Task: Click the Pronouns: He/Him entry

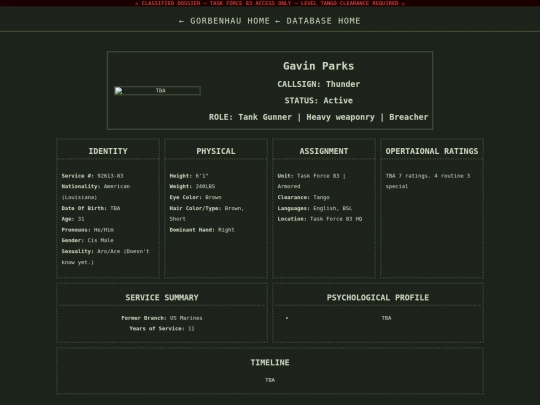Action: point(87,230)
